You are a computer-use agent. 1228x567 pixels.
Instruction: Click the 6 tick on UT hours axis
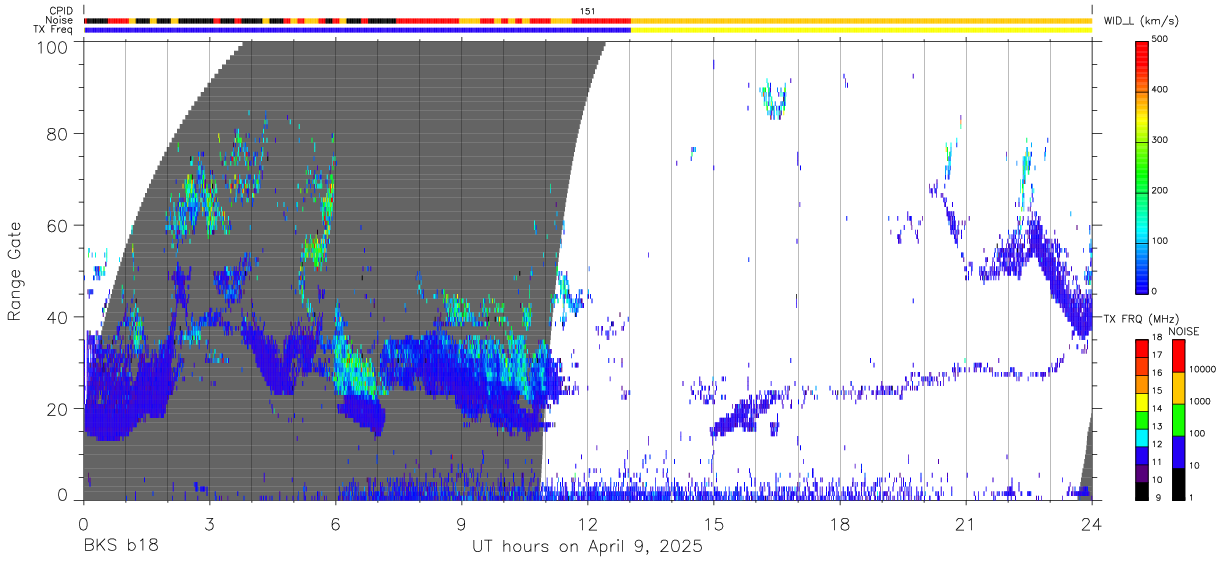pyautogui.click(x=335, y=524)
